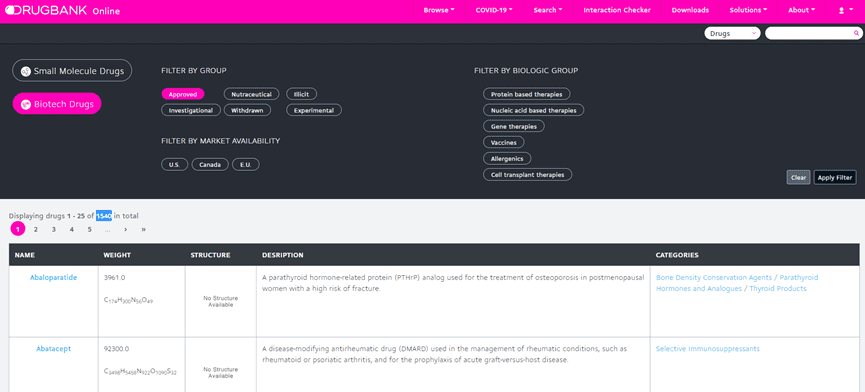Click the Biotech Drugs icon

25,104
